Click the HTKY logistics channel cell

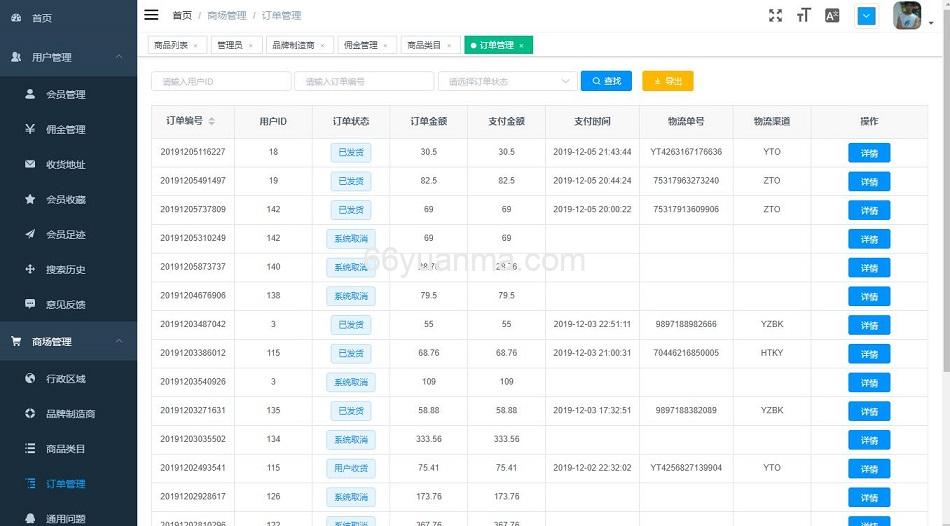[771, 353]
